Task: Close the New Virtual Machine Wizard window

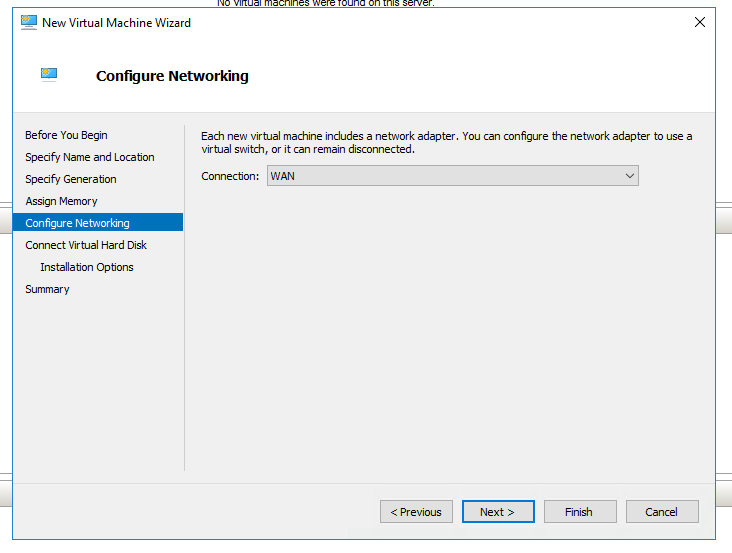Action: pos(699,22)
